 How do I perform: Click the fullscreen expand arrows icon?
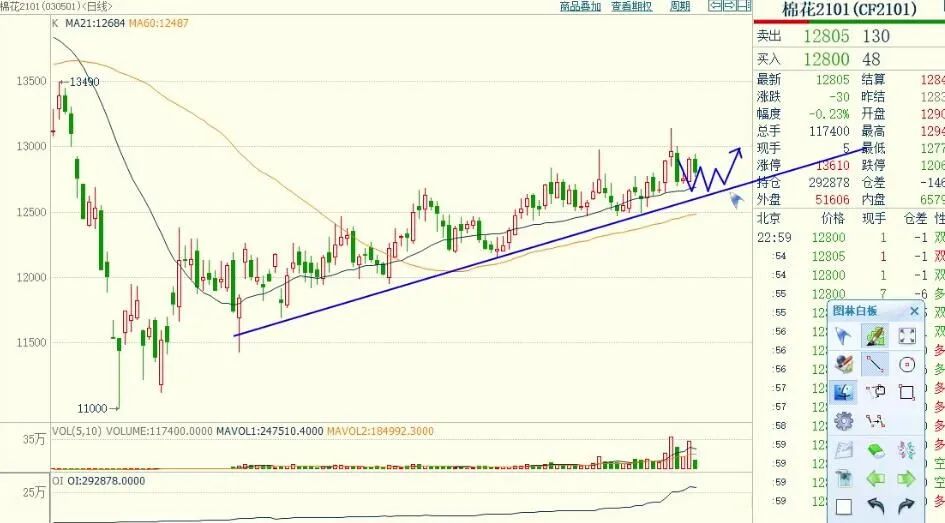point(907,336)
